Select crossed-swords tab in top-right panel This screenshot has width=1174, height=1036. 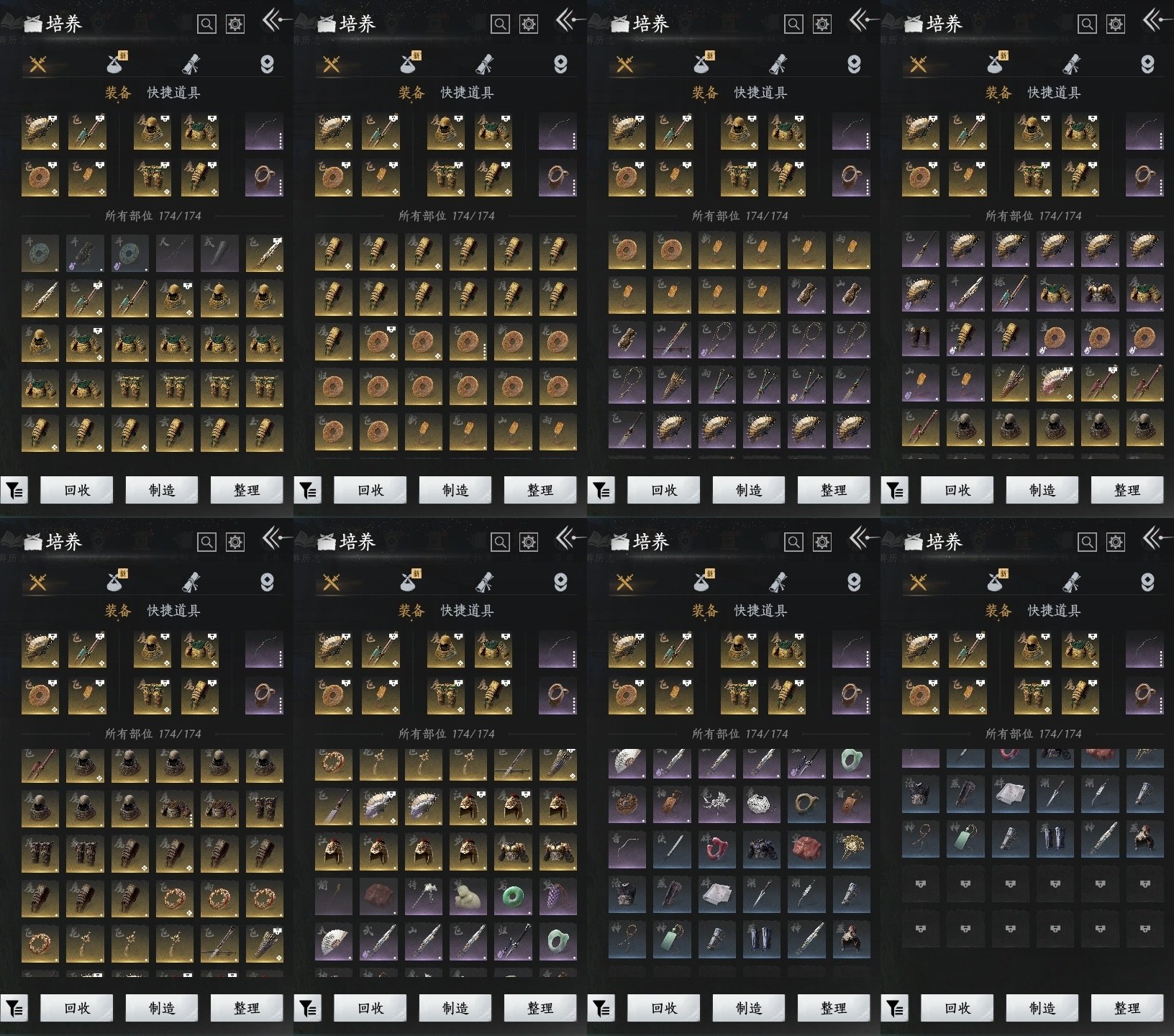(919, 65)
